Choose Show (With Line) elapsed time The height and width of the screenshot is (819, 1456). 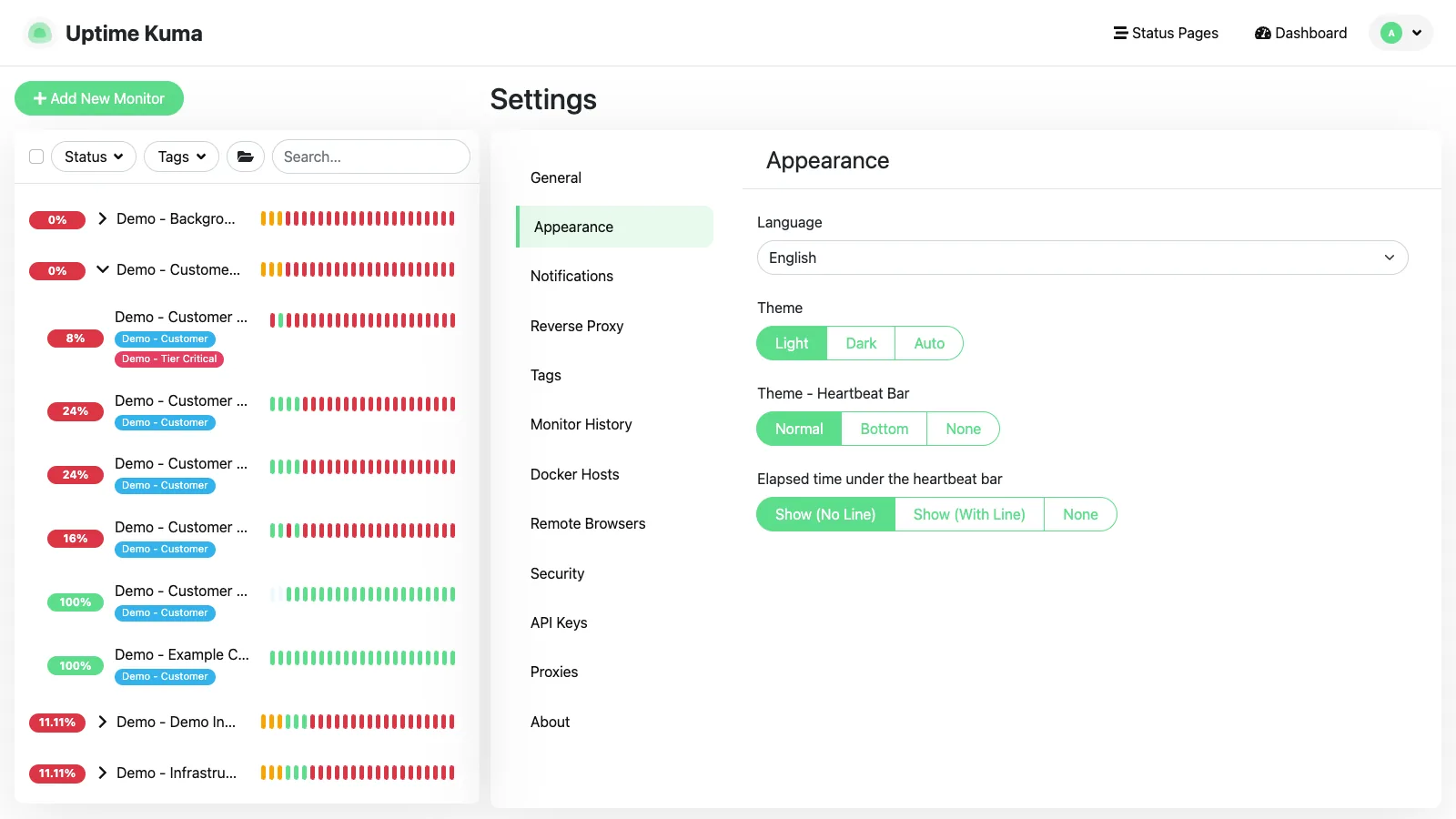[969, 514]
